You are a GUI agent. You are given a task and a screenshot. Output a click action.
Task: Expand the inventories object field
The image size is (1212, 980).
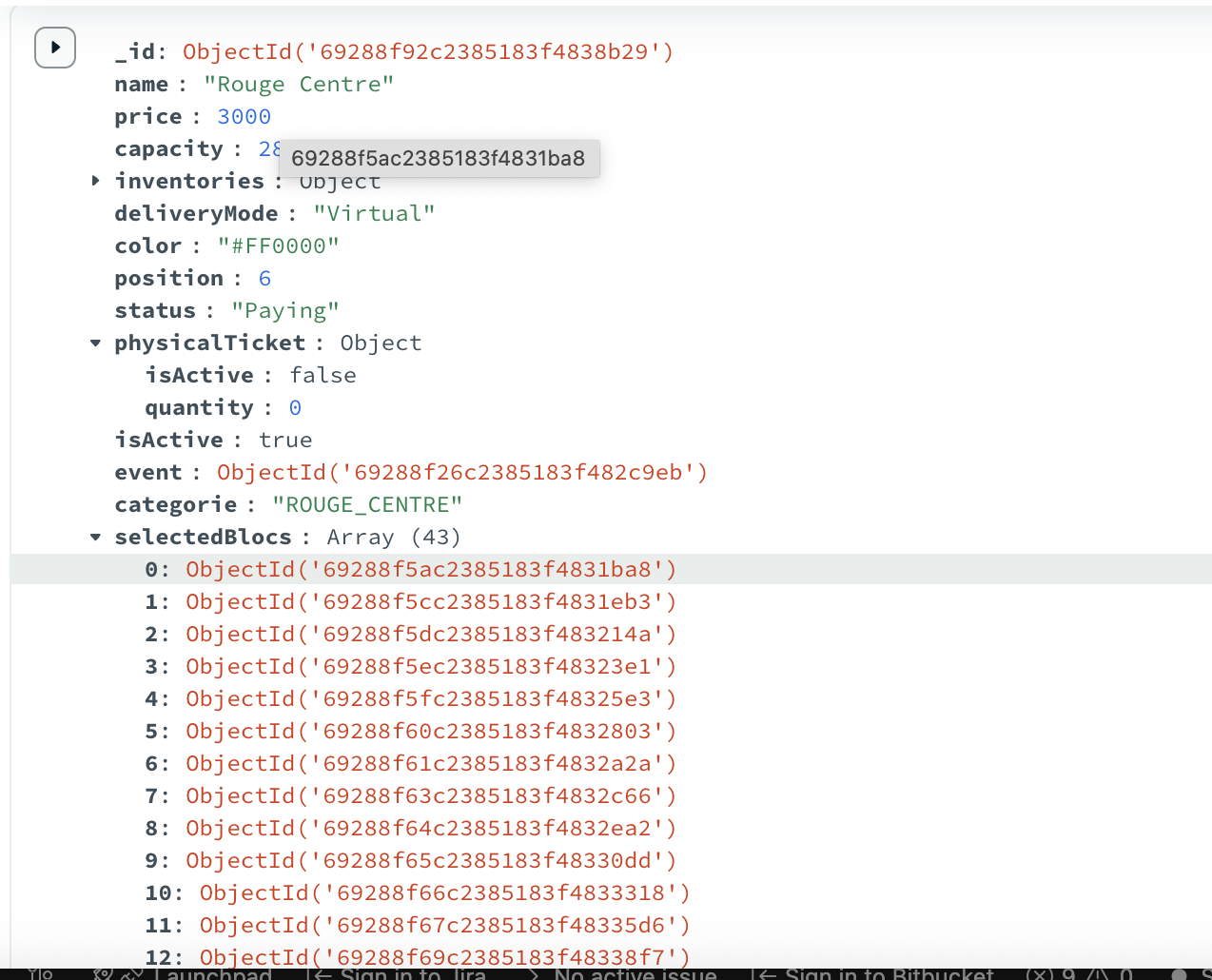(95, 181)
